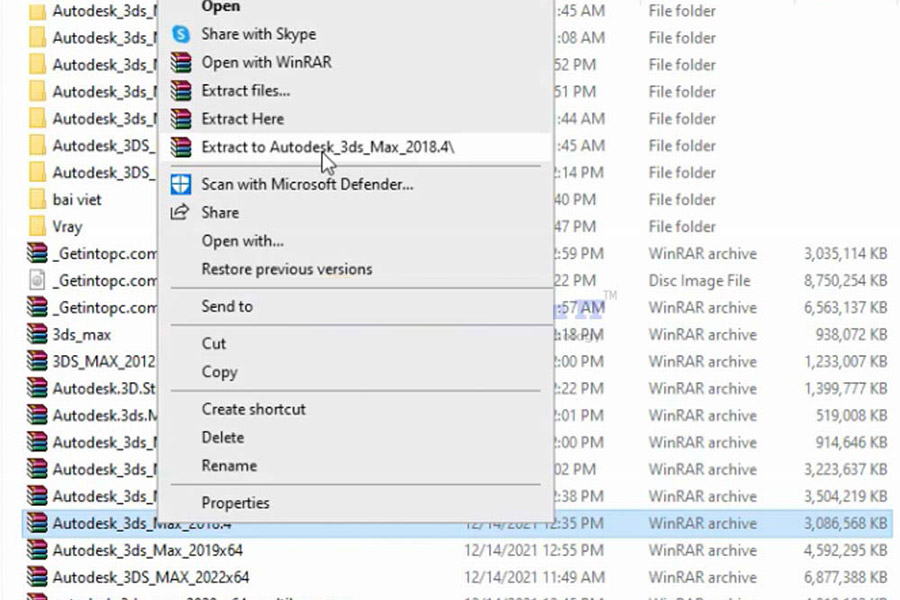Click the archive icon in the 6,563,137 KB row

pos(37,308)
